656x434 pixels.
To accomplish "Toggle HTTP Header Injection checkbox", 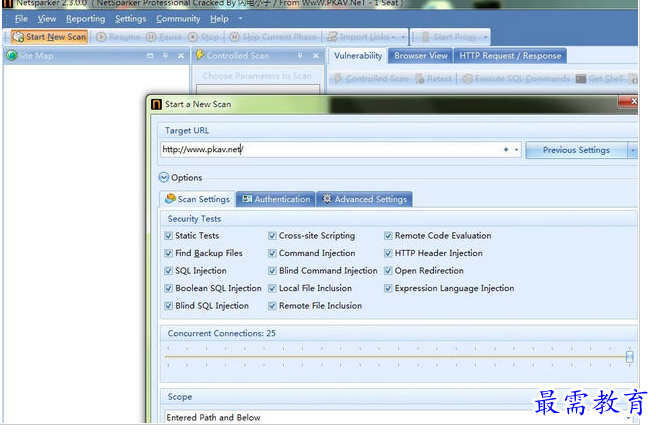I will [x=388, y=253].
